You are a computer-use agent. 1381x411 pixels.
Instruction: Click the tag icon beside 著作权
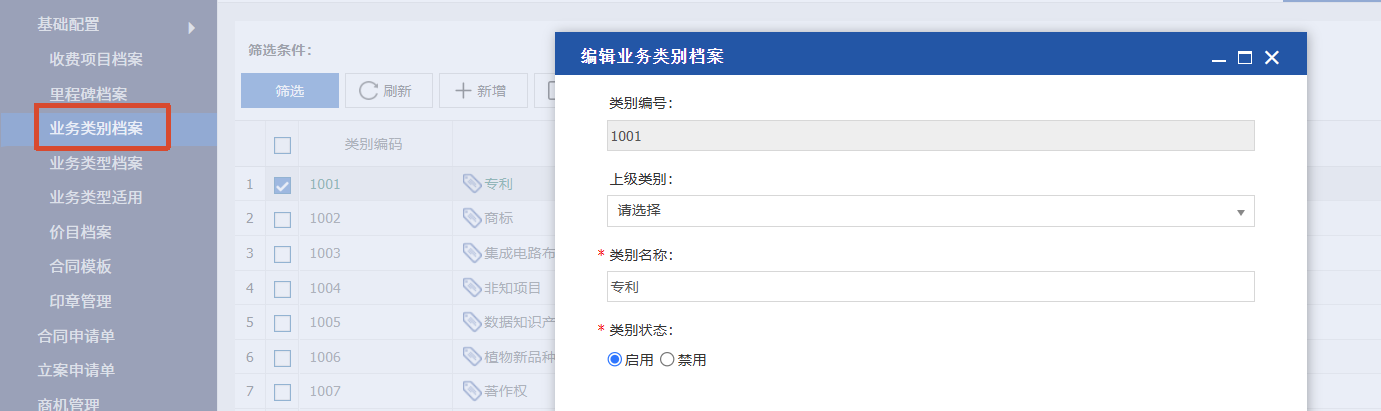pyautogui.click(x=472, y=390)
